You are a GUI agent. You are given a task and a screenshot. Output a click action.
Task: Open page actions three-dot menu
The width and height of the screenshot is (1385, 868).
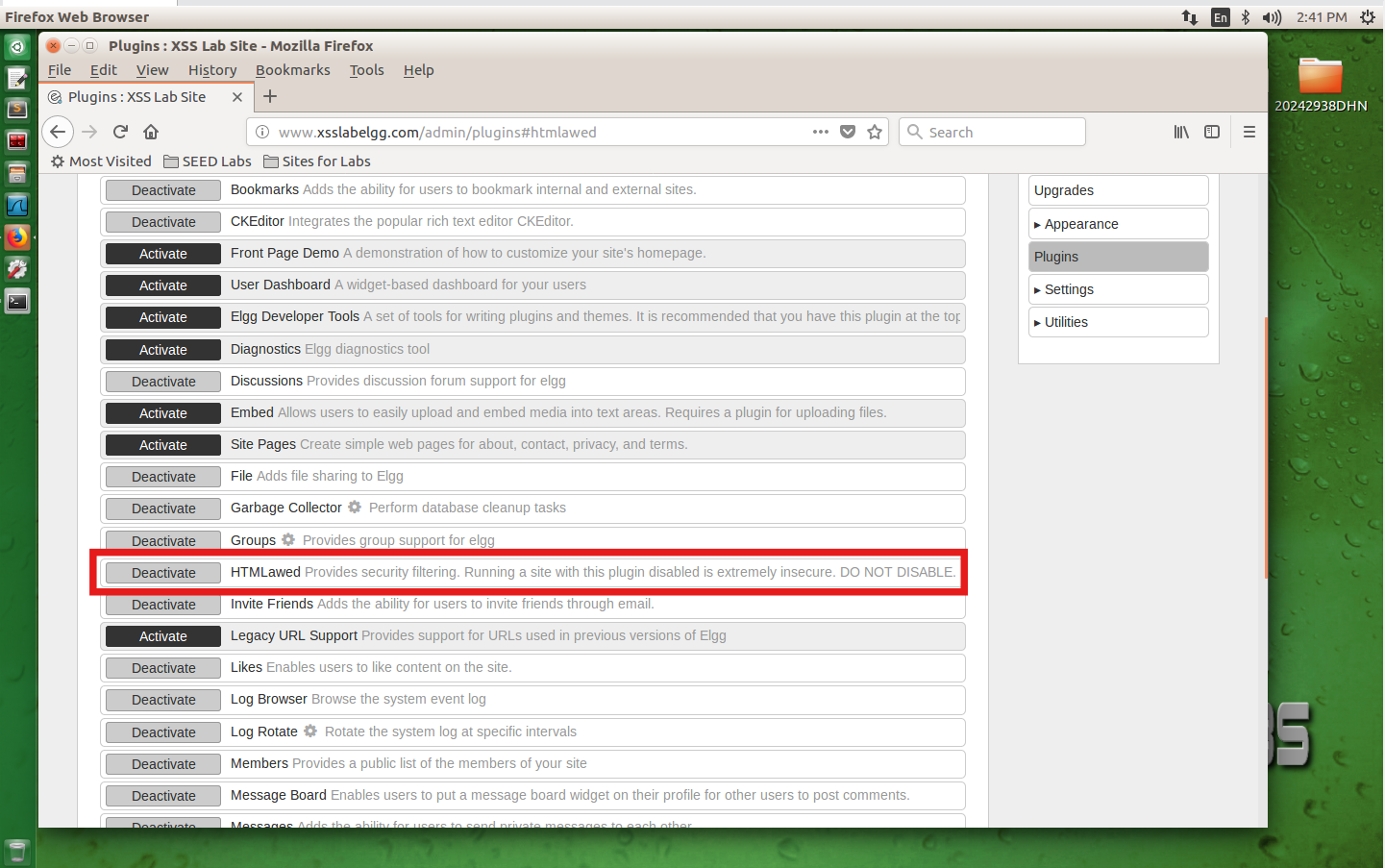820,132
